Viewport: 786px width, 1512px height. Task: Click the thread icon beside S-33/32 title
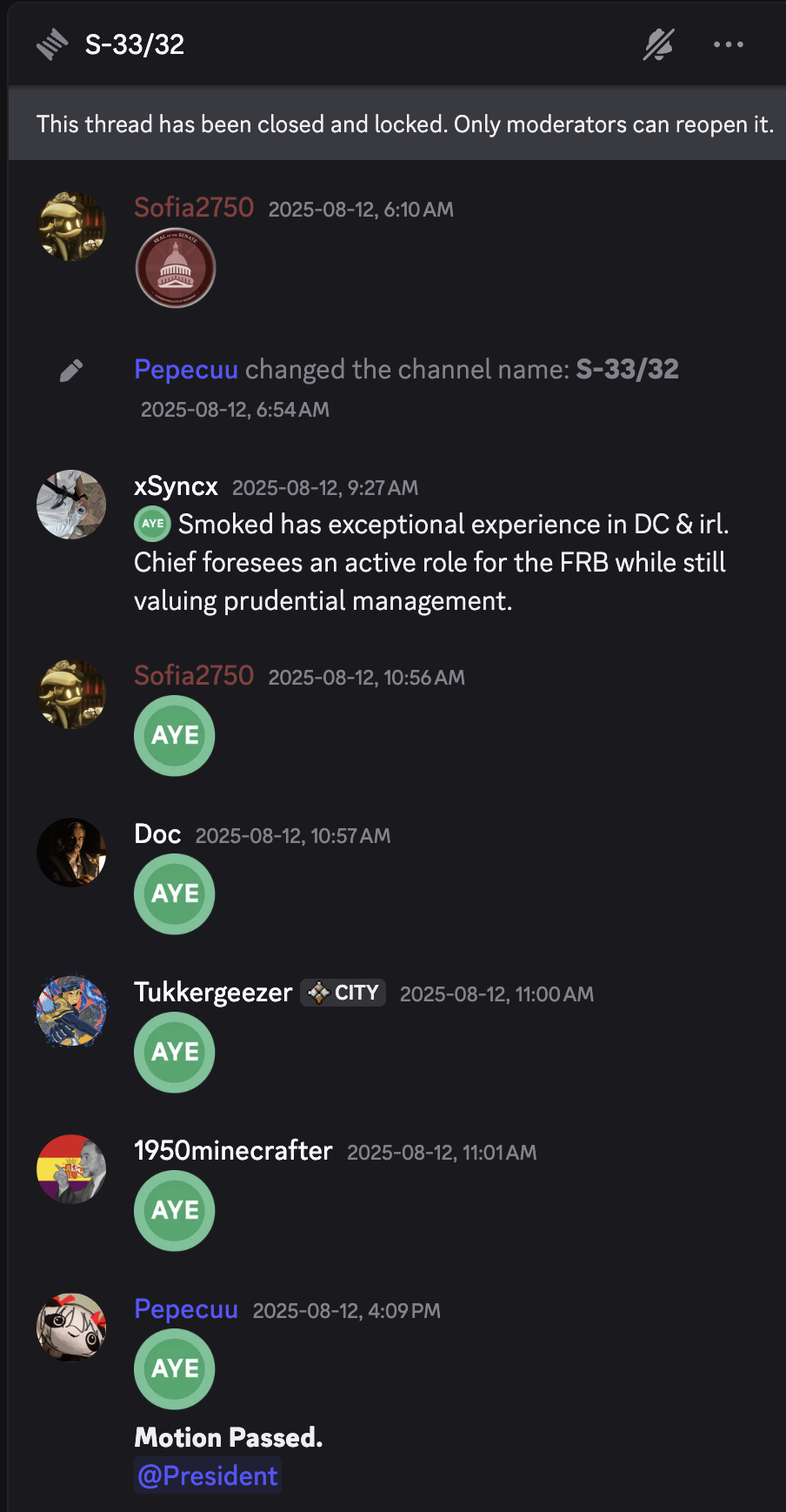click(52, 44)
